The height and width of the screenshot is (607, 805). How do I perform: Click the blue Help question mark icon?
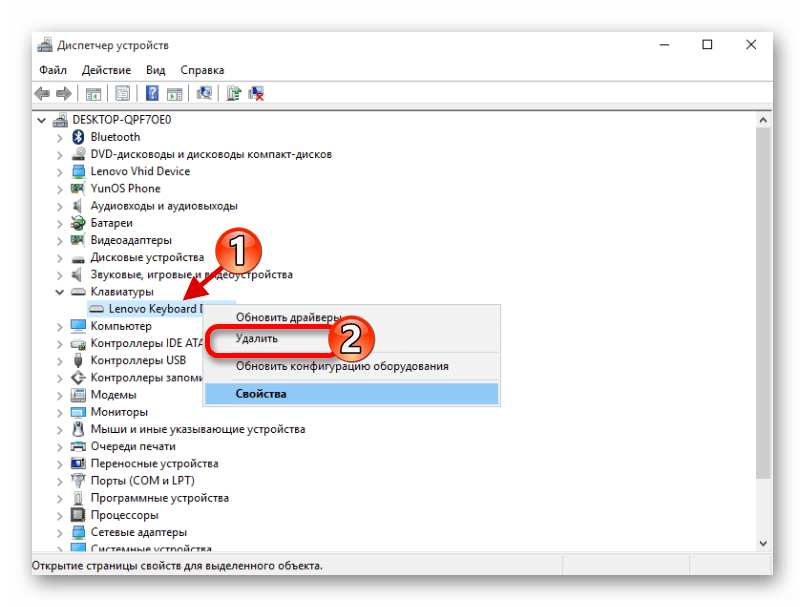point(152,94)
